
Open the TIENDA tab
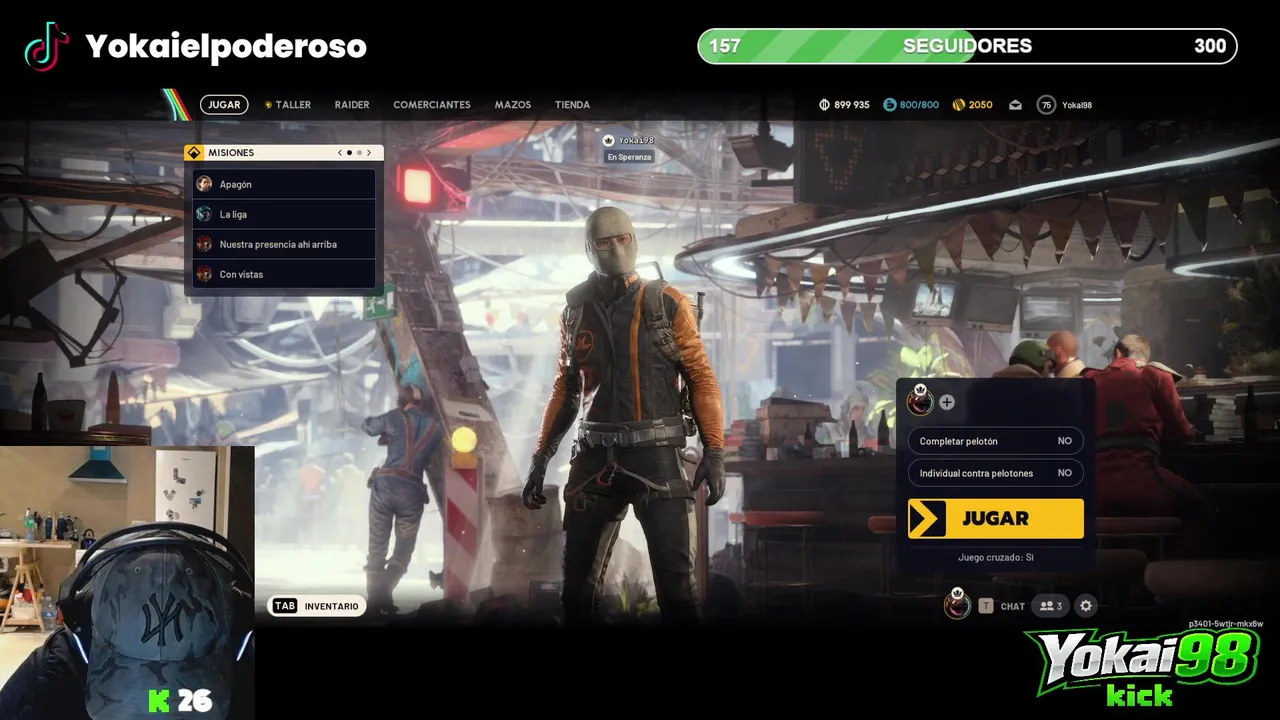(573, 104)
